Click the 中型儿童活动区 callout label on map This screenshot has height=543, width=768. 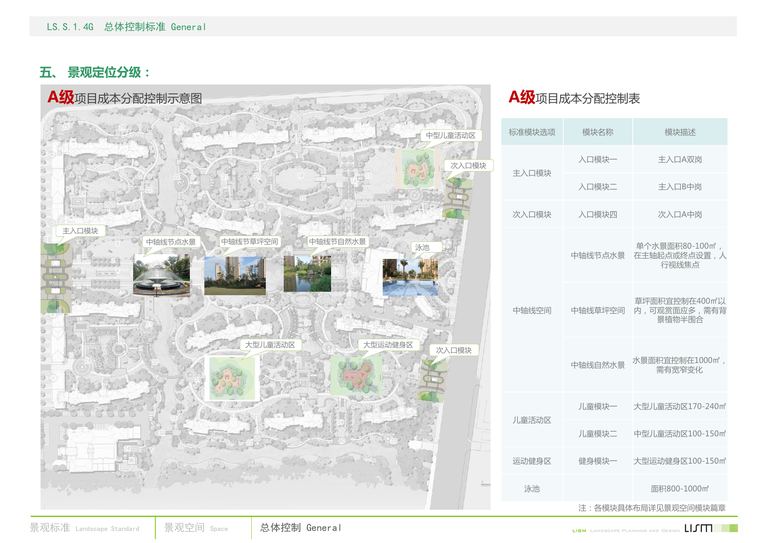(450, 135)
